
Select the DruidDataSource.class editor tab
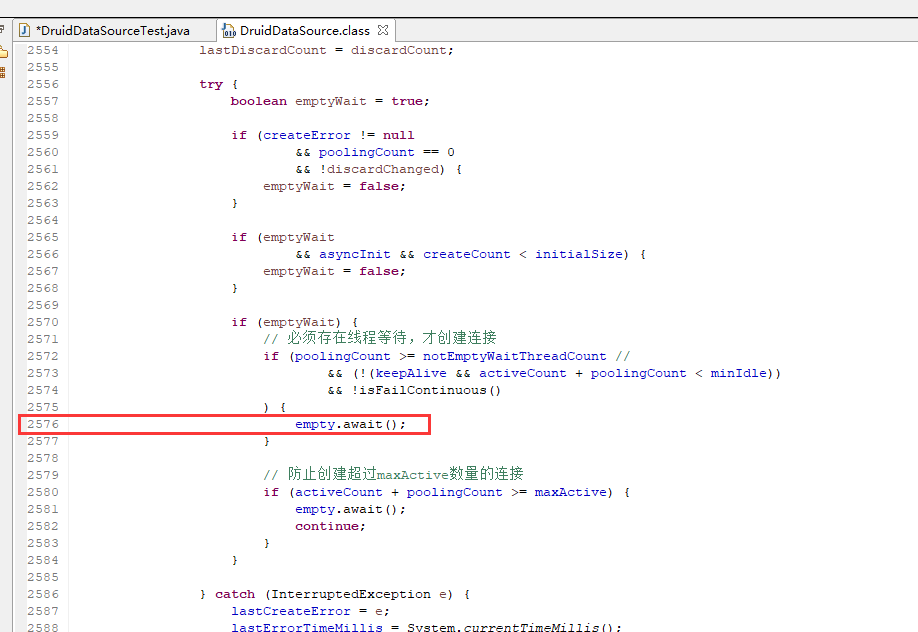[x=304, y=30]
